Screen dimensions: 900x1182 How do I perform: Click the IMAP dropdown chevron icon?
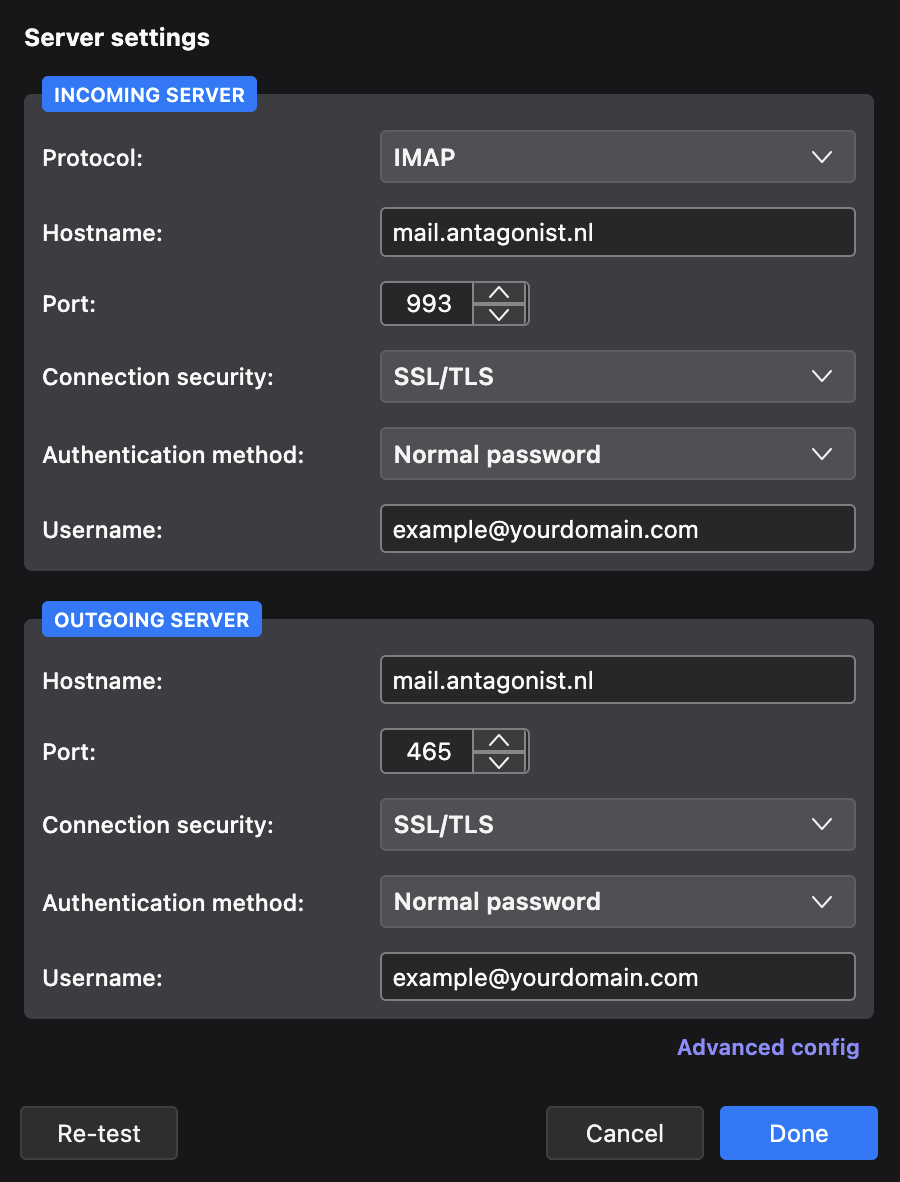point(822,157)
